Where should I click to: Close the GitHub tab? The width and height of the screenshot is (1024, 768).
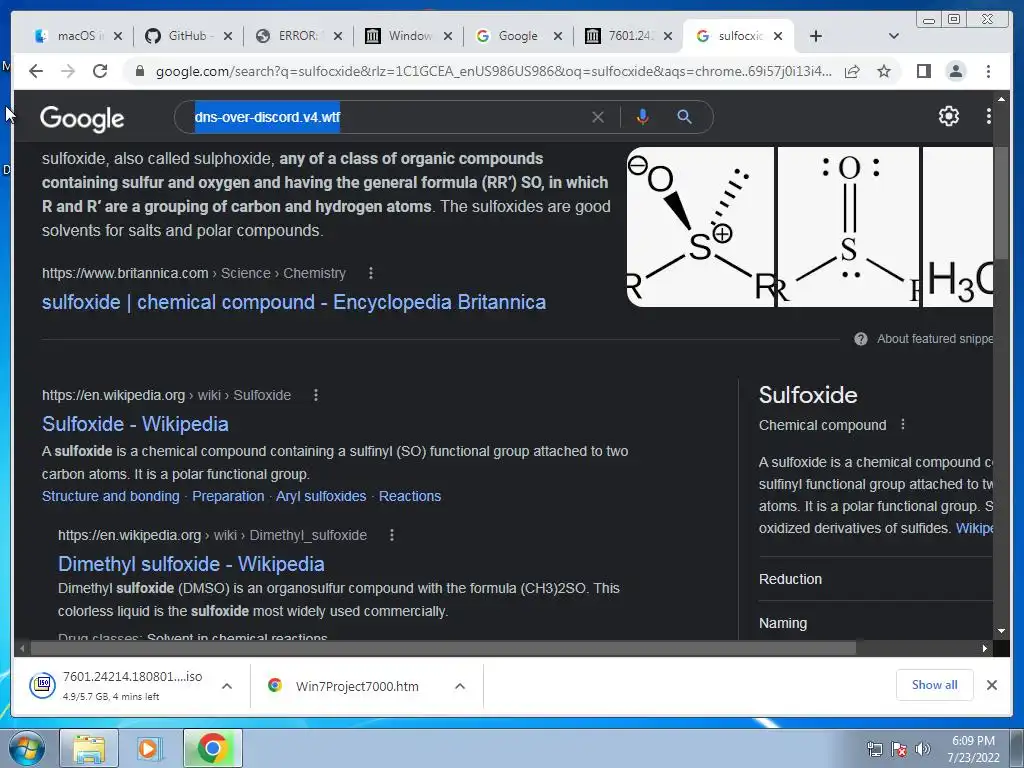click(227, 36)
